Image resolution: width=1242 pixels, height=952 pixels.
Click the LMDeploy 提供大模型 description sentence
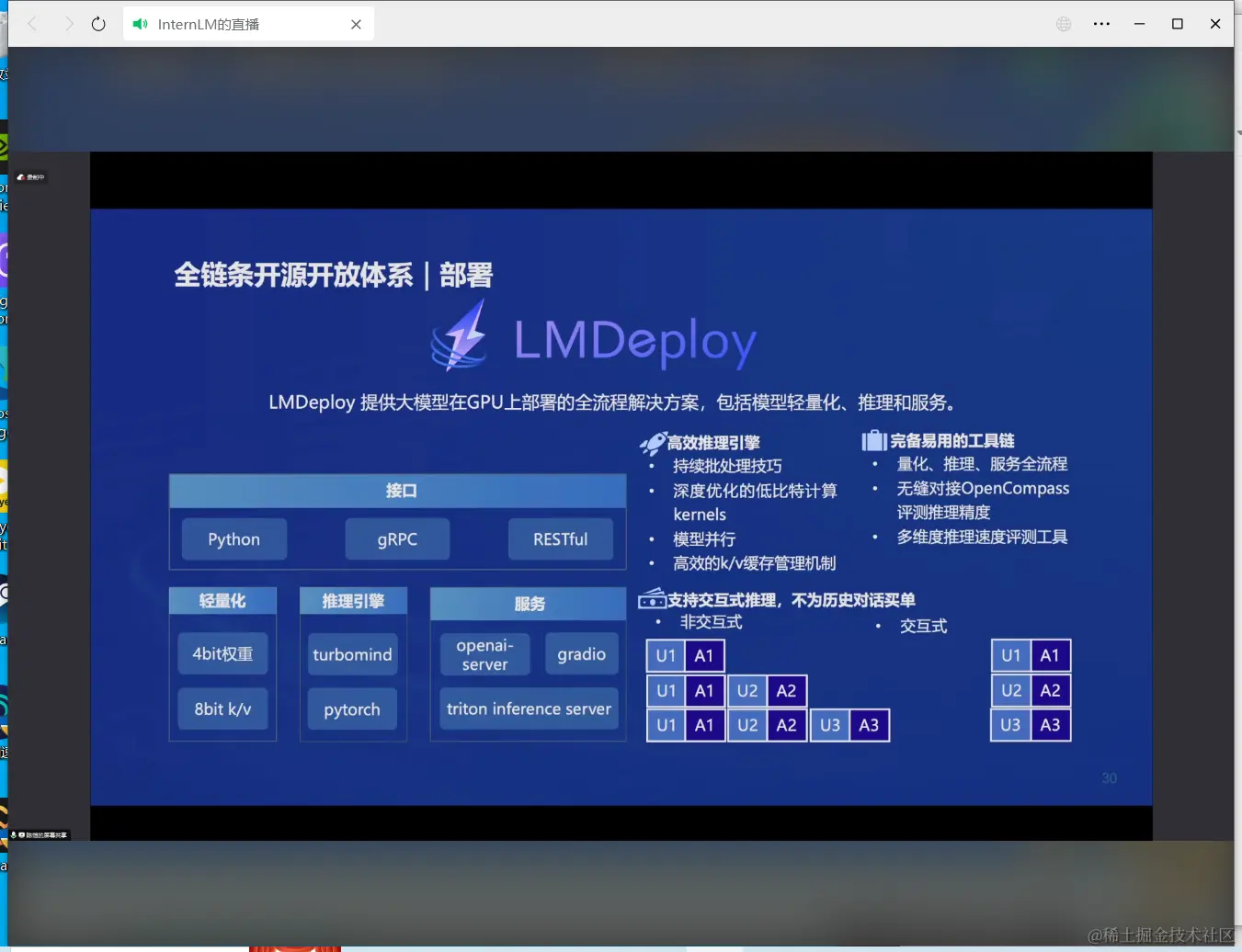[x=614, y=402]
